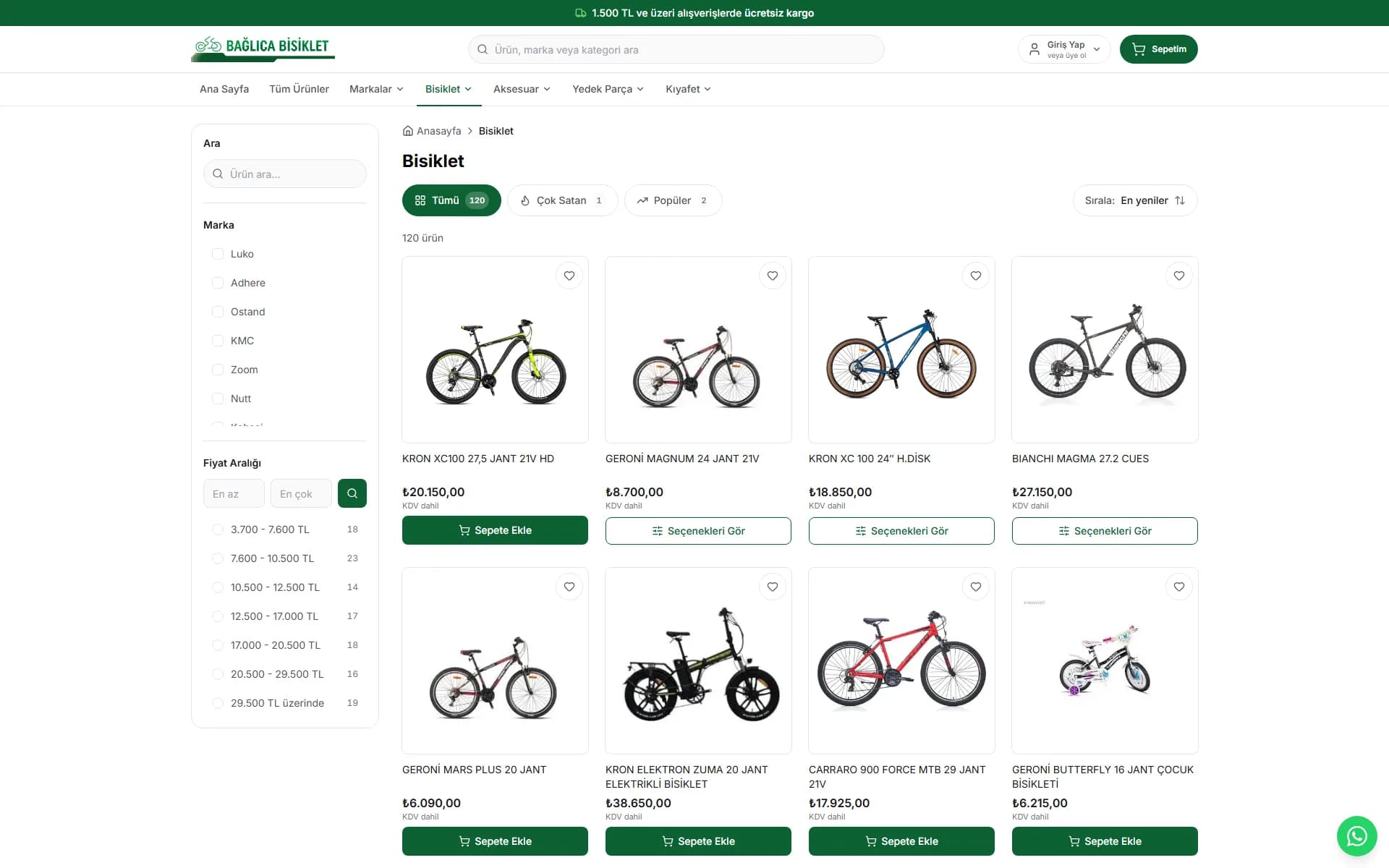Click the cart icon in Sepetim button

pyautogui.click(x=1139, y=49)
